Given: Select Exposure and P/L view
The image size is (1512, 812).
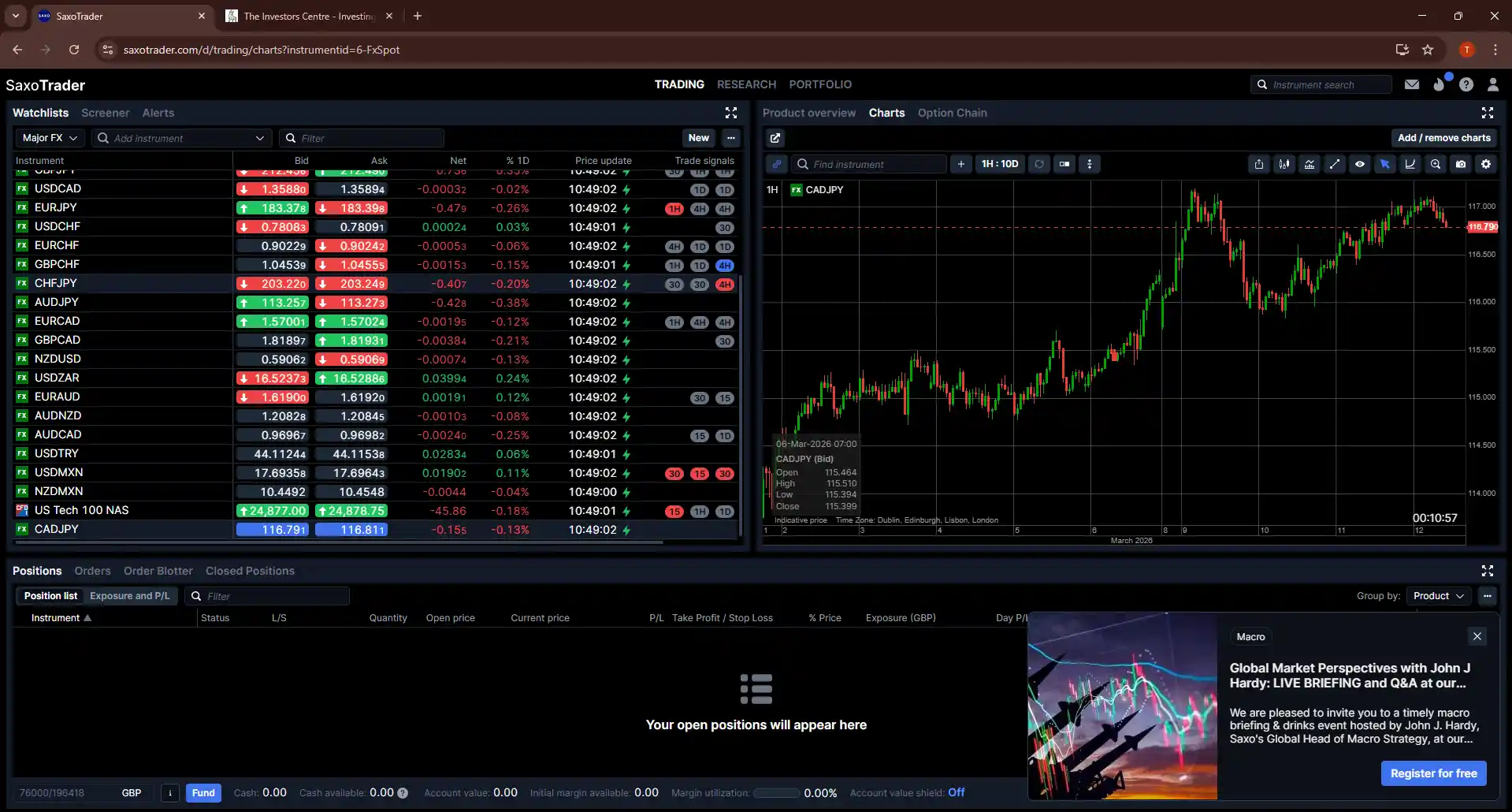Looking at the screenshot, I should coord(130,596).
